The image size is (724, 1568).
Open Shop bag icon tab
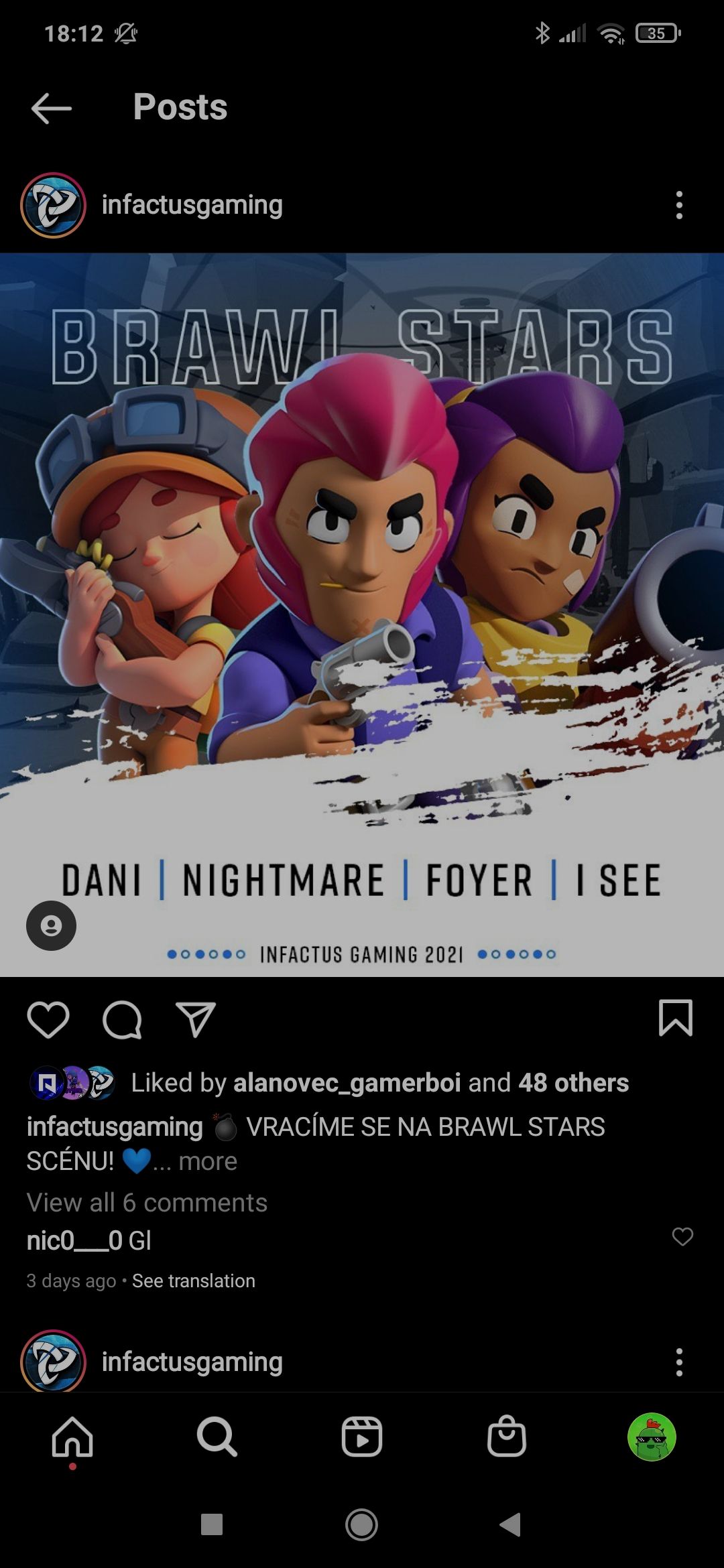click(x=507, y=1437)
